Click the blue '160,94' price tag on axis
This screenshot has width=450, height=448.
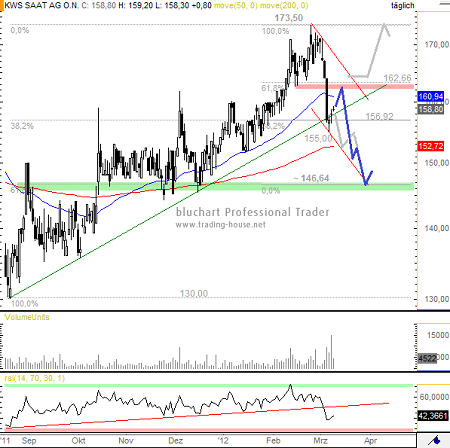[431, 97]
